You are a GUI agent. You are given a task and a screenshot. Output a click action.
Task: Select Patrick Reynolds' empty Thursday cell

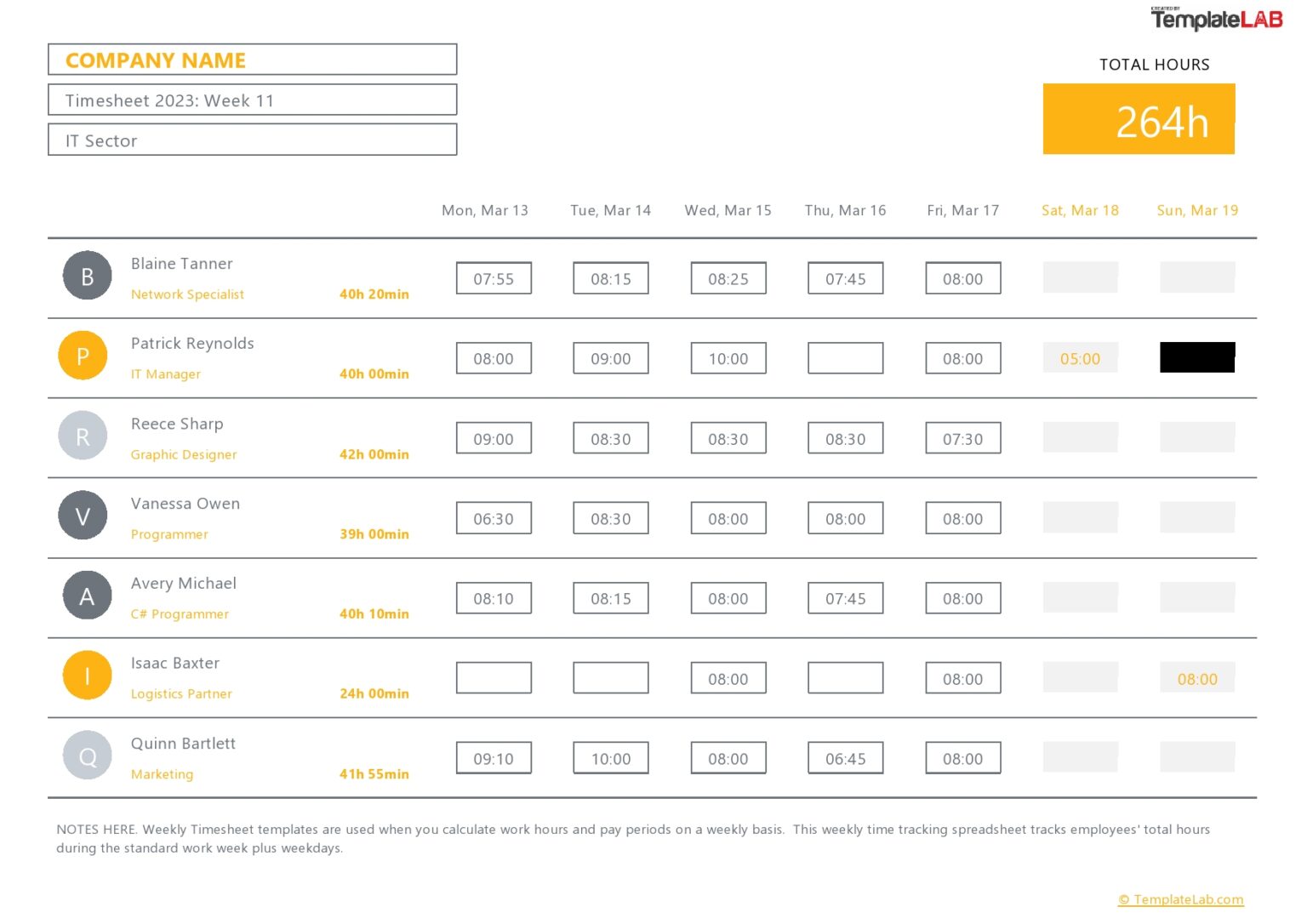[845, 357]
